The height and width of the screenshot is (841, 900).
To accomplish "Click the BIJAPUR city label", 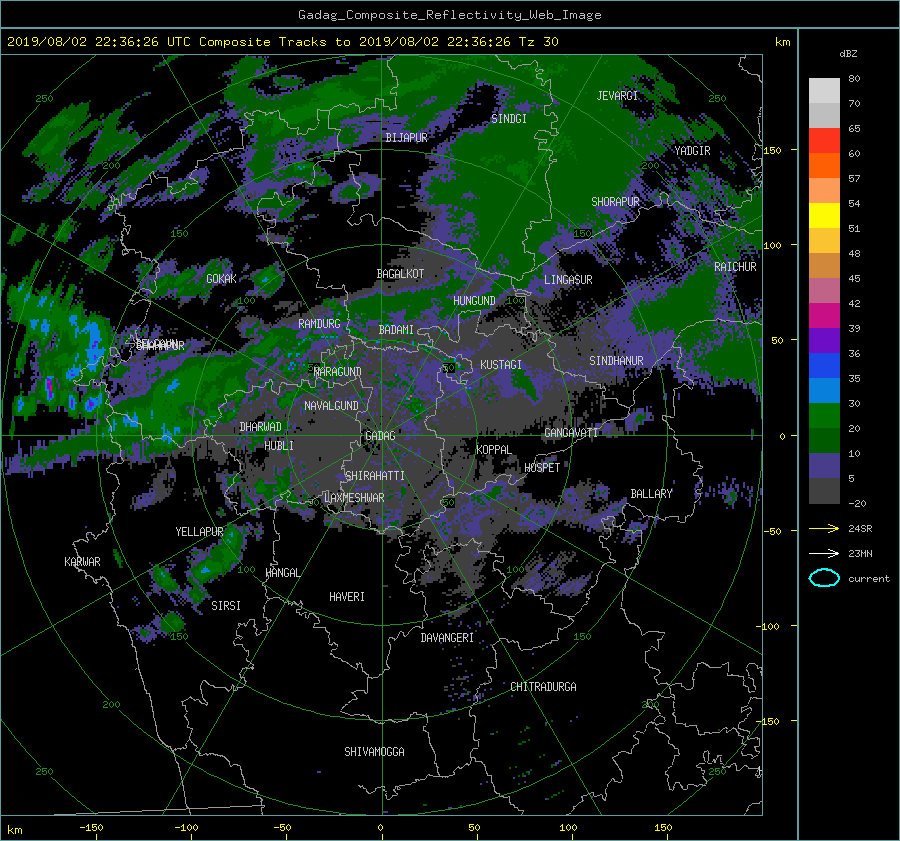I will click(406, 138).
